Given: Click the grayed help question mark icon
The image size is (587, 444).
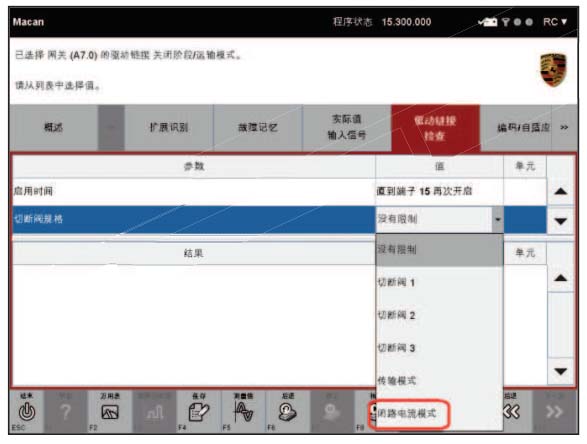Looking at the screenshot, I should point(66,411).
